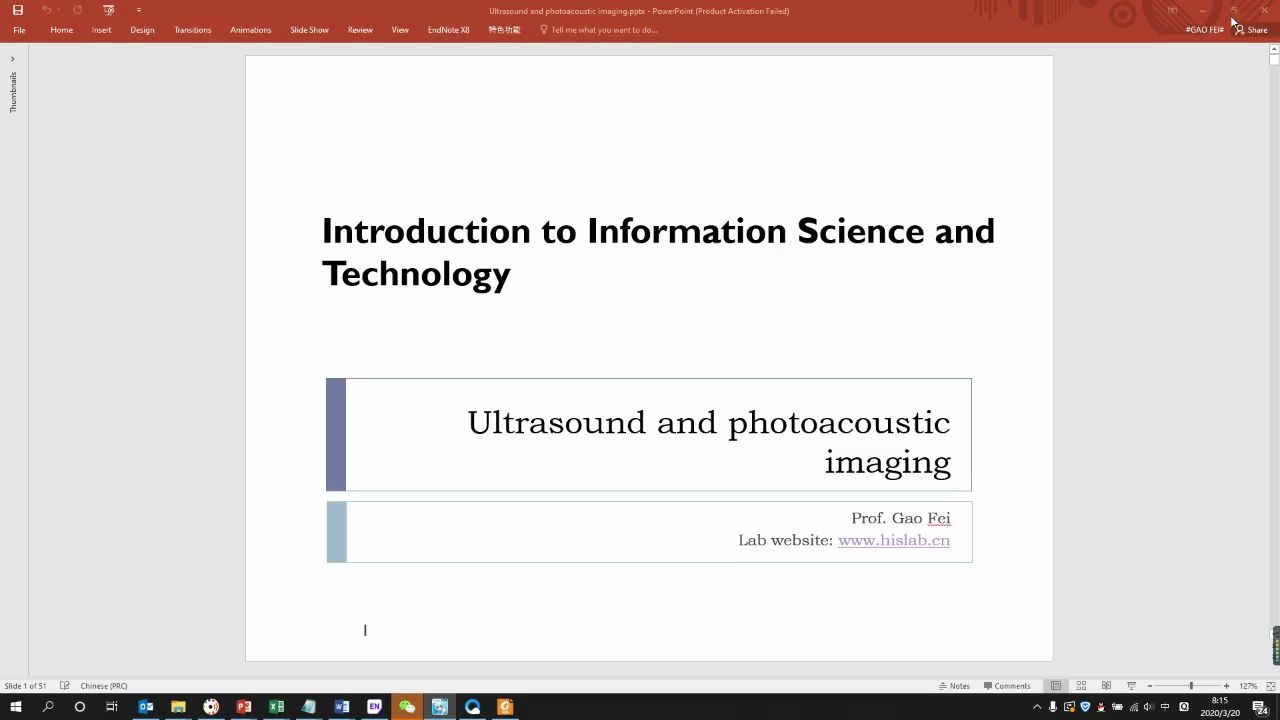Open Task View on the taskbar
This screenshot has height=720, width=1280.
[x=112, y=707]
